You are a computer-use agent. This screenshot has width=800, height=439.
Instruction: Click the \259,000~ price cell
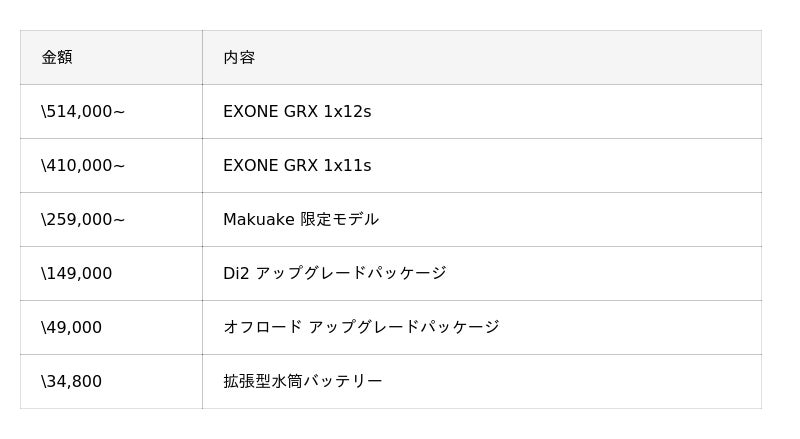coord(83,220)
